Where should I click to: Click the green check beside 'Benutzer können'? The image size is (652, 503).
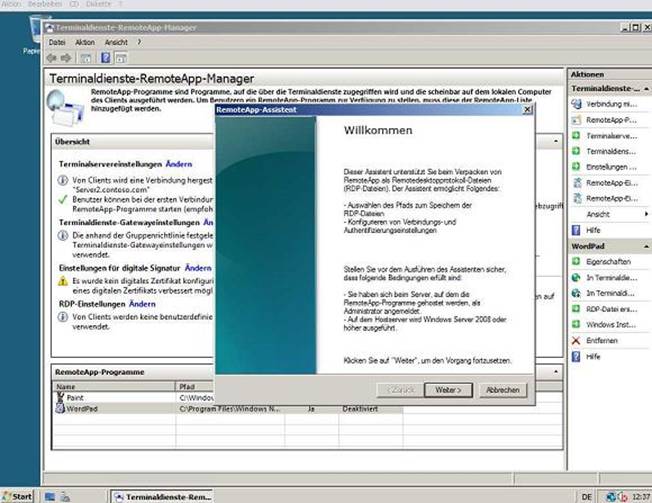pos(62,200)
